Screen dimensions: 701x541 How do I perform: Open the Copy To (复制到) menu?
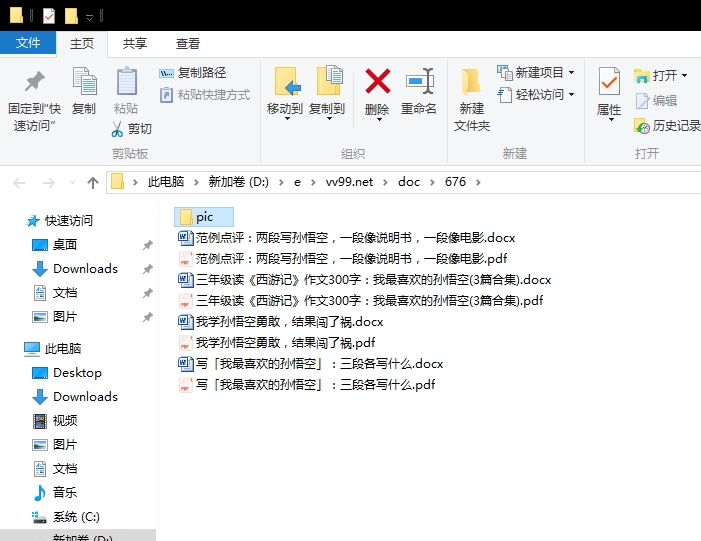click(x=327, y=93)
